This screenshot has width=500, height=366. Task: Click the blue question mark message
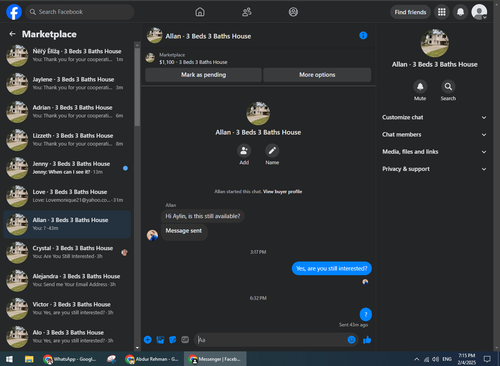click(366, 314)
